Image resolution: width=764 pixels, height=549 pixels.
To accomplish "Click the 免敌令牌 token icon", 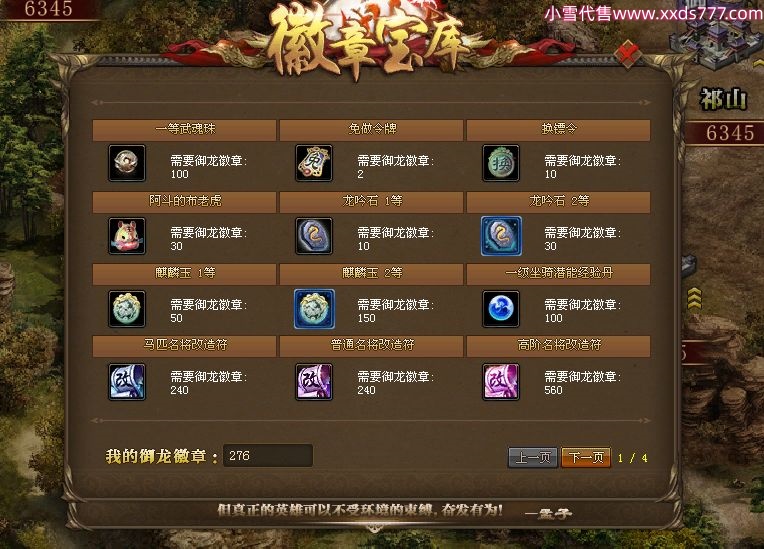I will click(314, 163).
